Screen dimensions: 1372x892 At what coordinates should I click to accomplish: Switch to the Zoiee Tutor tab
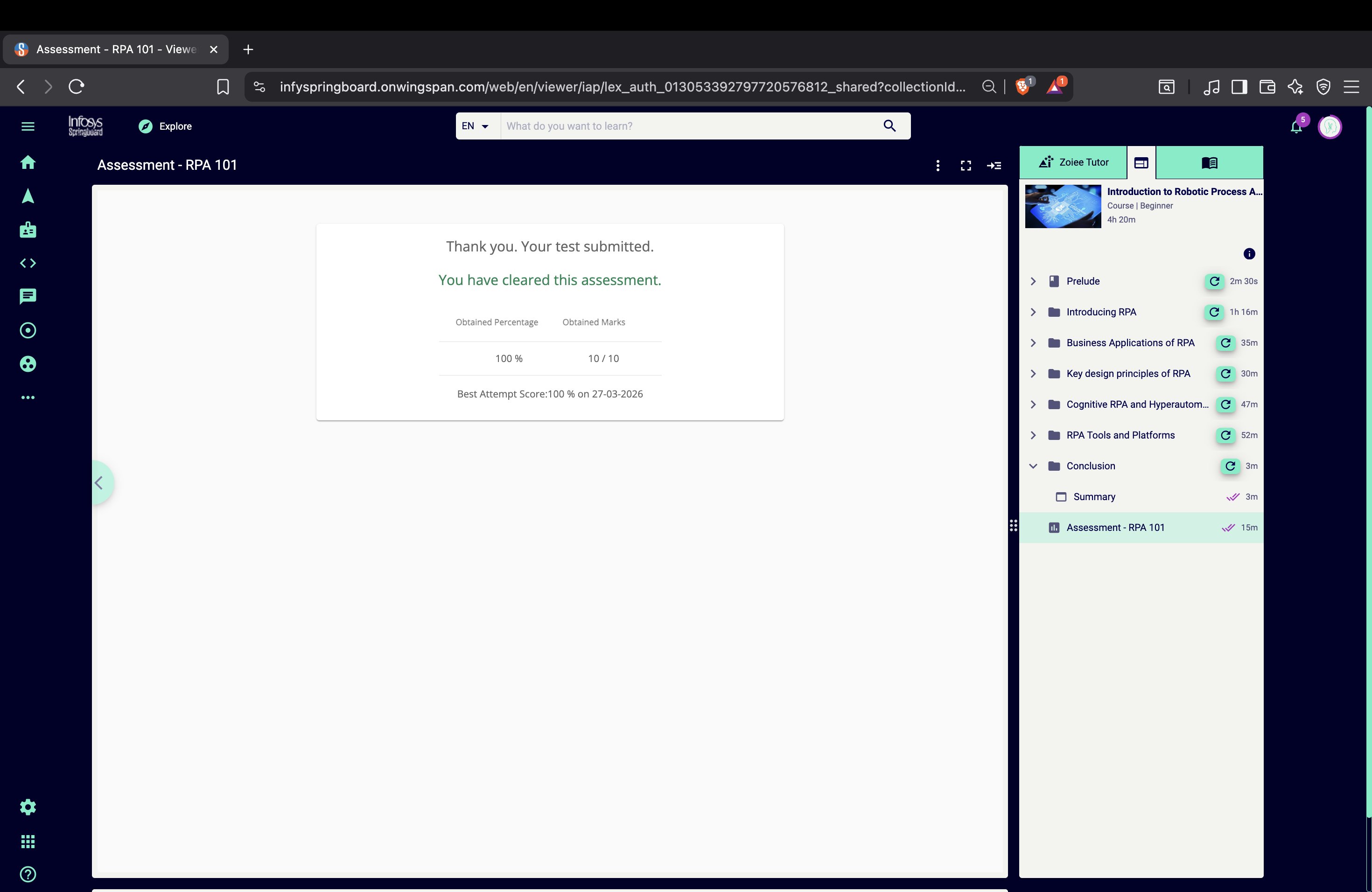point(1073,162)
